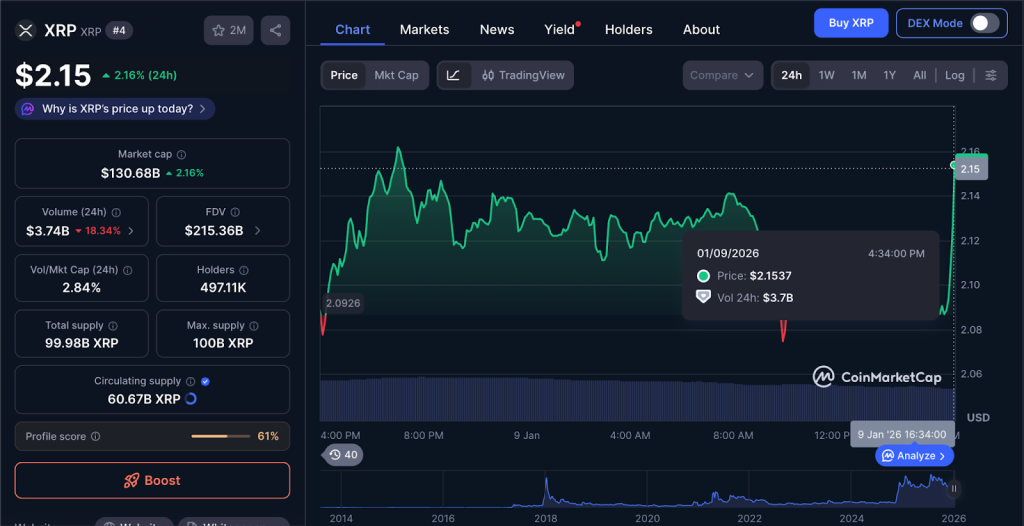Open chart settings sliders icon

click(990, 75)
